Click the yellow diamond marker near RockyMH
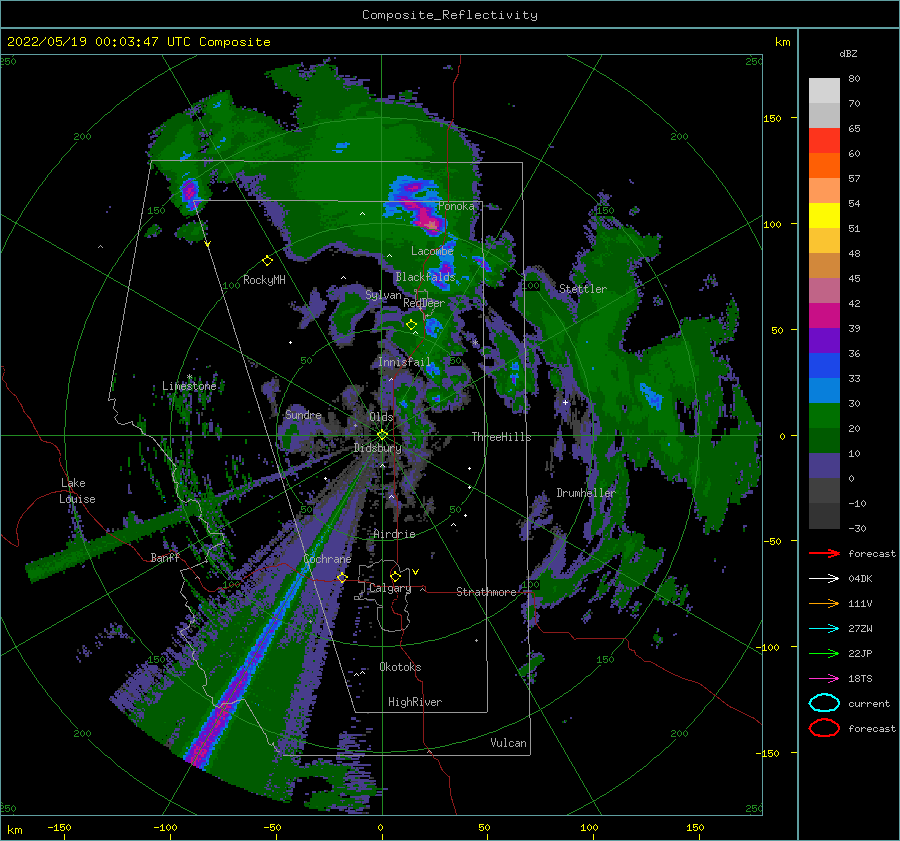900x841 pixels. coord(267,261)
